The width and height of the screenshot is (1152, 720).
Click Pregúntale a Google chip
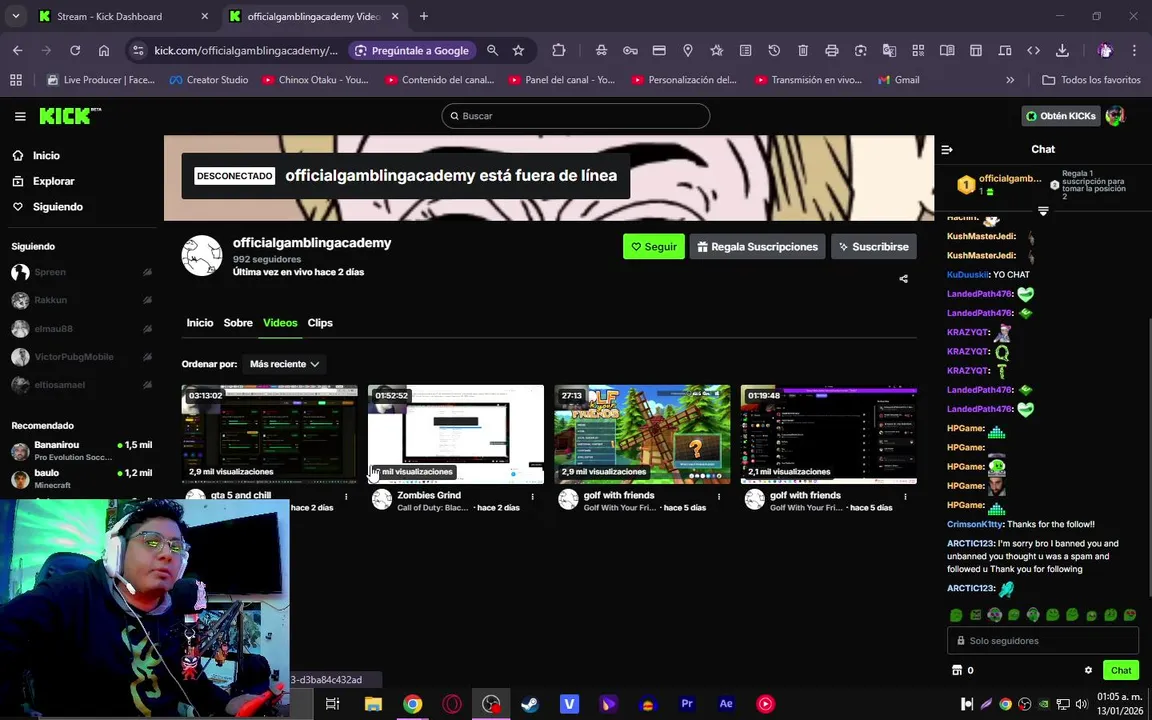(412, 51)
